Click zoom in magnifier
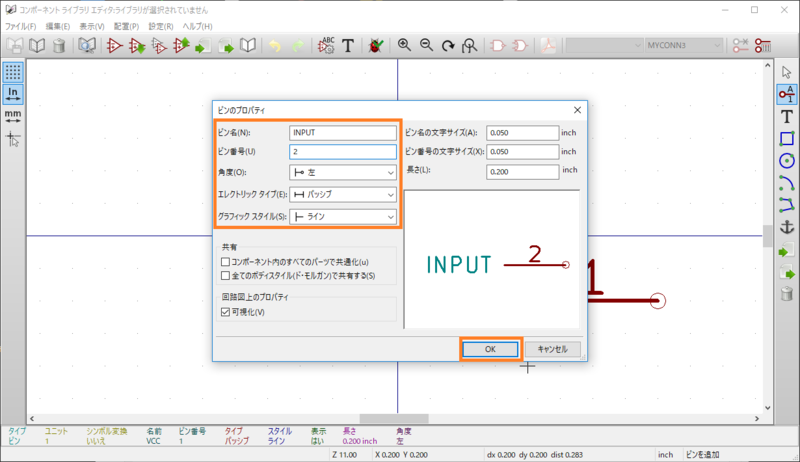Viewport: 800px width, 462px height. point(404,46)
